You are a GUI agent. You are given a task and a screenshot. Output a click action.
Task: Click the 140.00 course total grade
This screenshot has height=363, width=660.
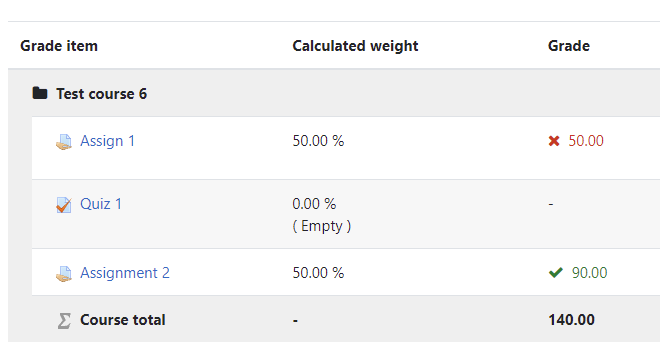coord(571,320)
